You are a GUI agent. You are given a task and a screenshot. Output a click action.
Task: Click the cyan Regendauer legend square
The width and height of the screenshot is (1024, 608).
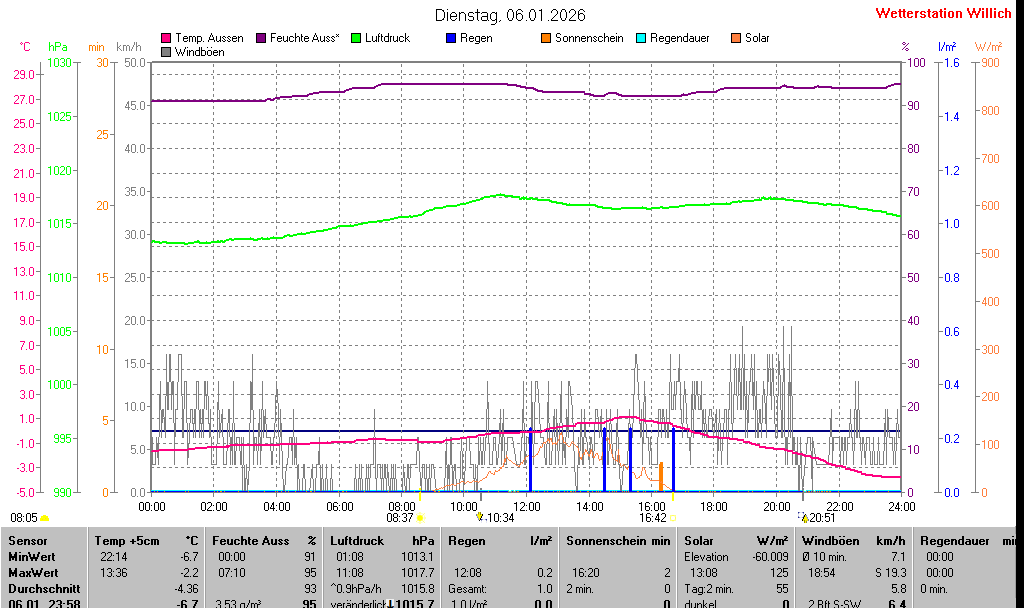(x=641, y=38)
